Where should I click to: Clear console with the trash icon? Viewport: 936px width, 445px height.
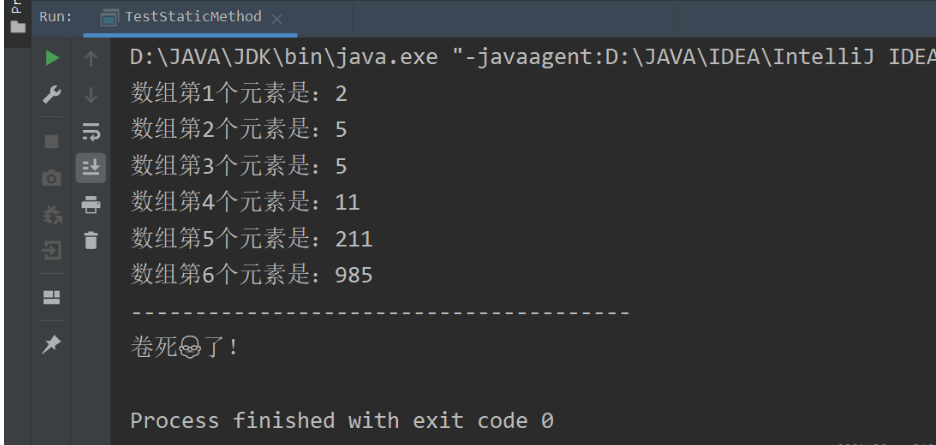pyautogui.click(x=90, y=240)
